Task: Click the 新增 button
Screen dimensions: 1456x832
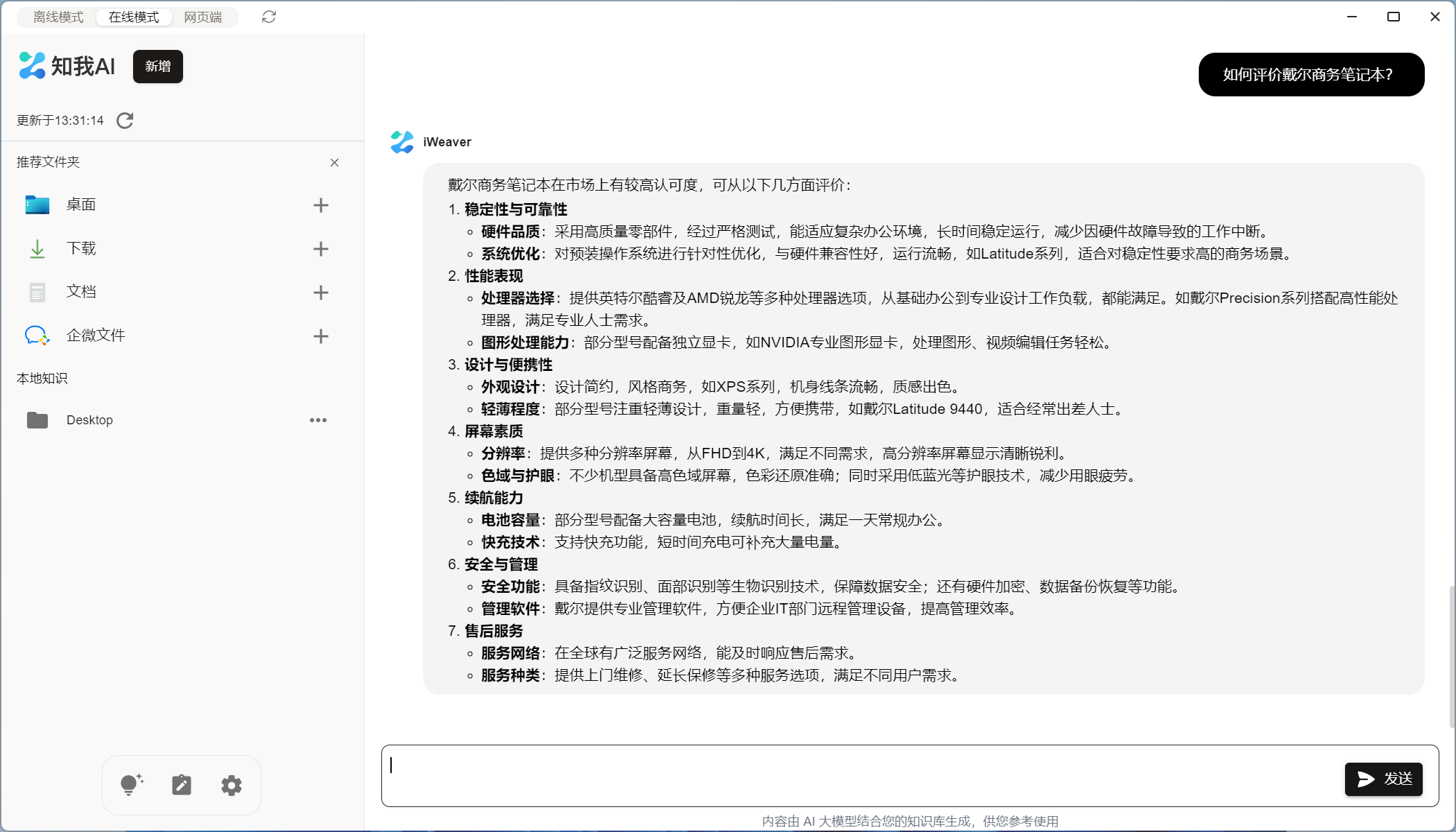Action: [158, 67]
